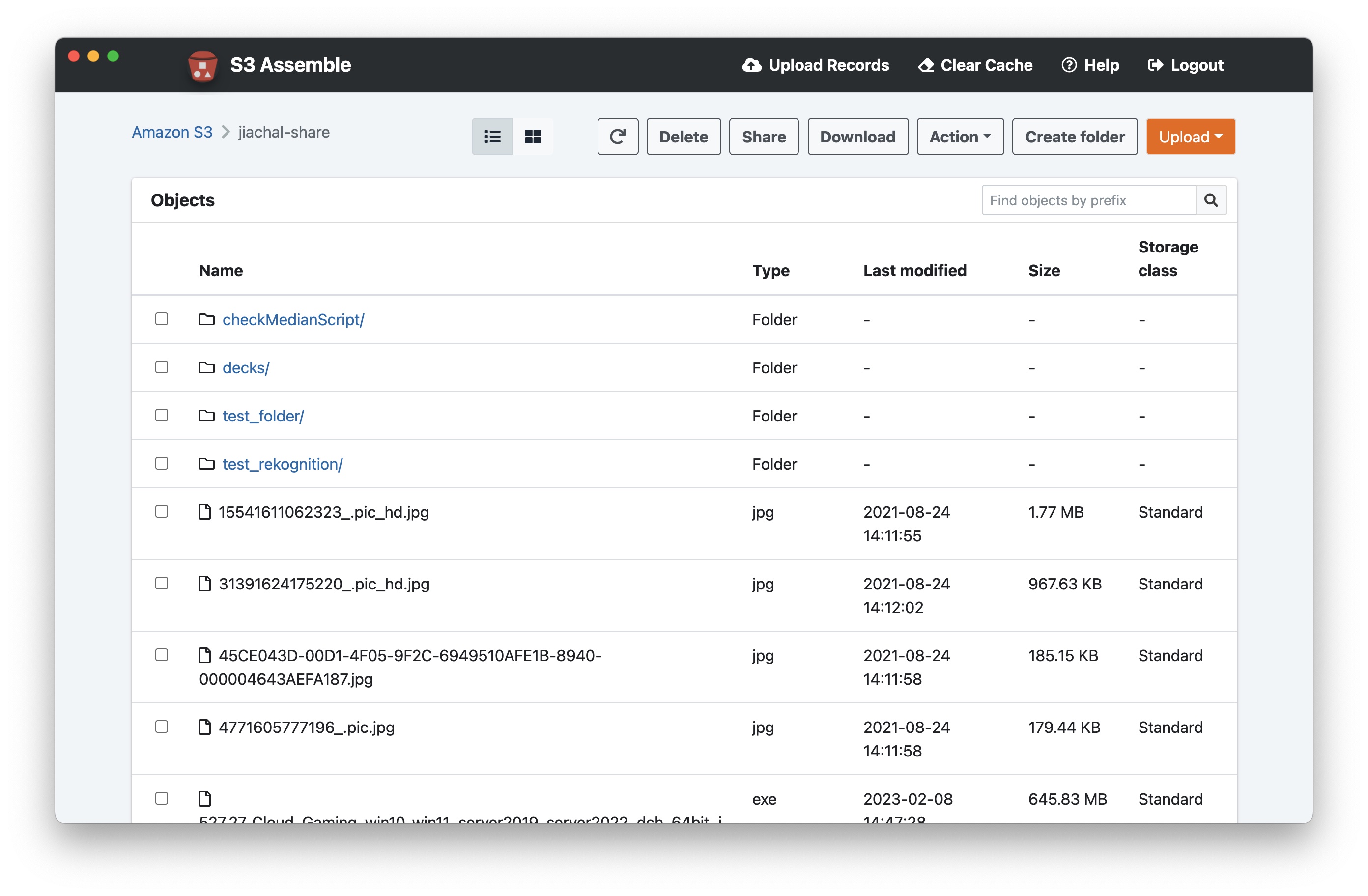
Task: Open the Help menu item
Action: coord(1090,65)
